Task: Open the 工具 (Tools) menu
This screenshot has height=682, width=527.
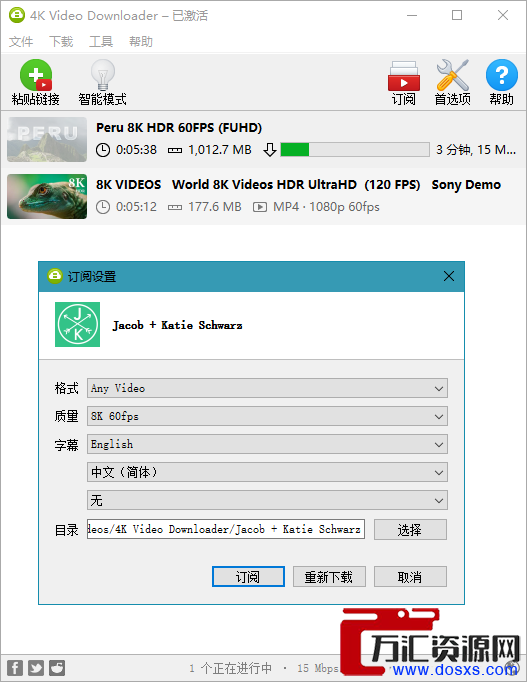Action: (x=101, y=42)
